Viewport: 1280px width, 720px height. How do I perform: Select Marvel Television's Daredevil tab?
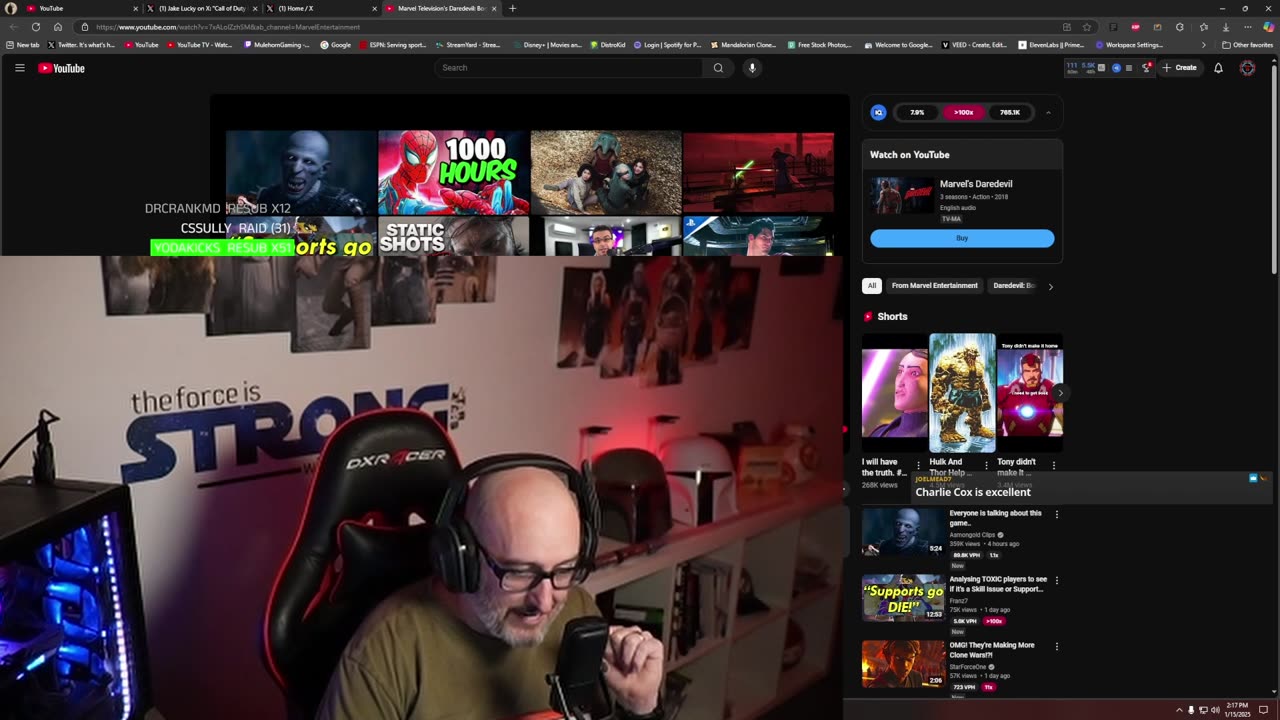coord(440,8)
